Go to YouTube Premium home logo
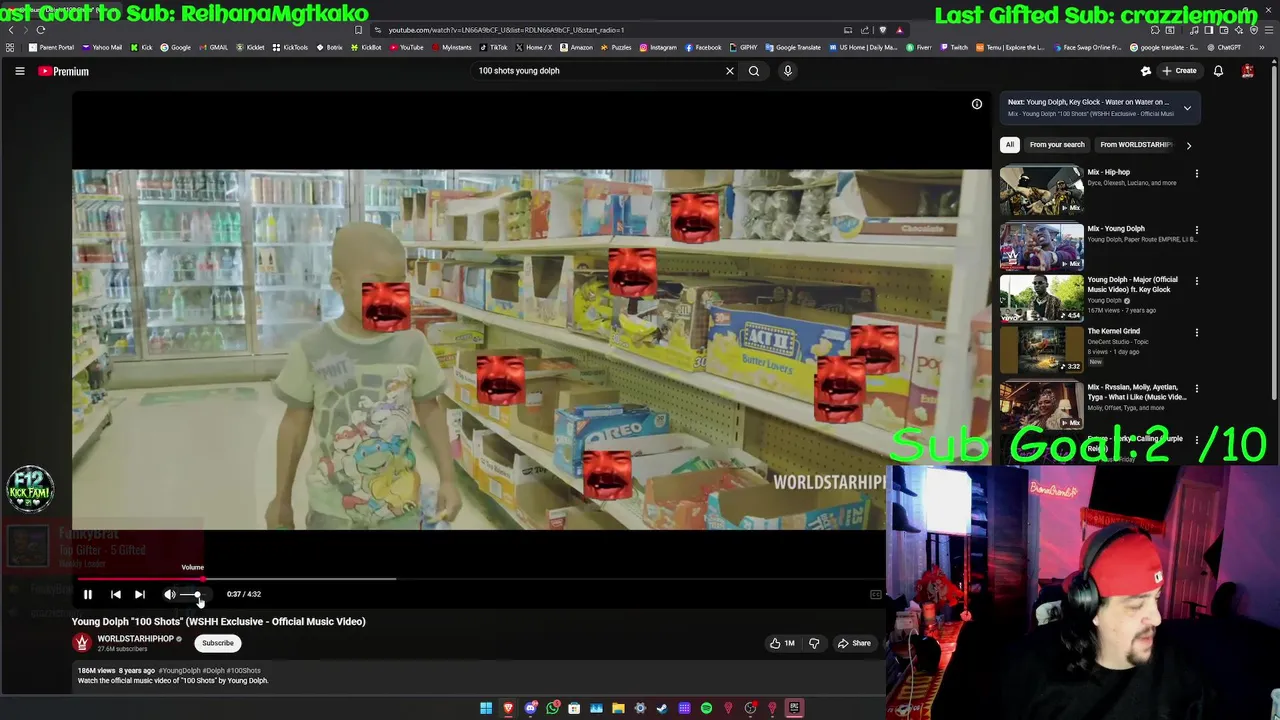Screen dimensions: 1280x720 coord(64,71)
